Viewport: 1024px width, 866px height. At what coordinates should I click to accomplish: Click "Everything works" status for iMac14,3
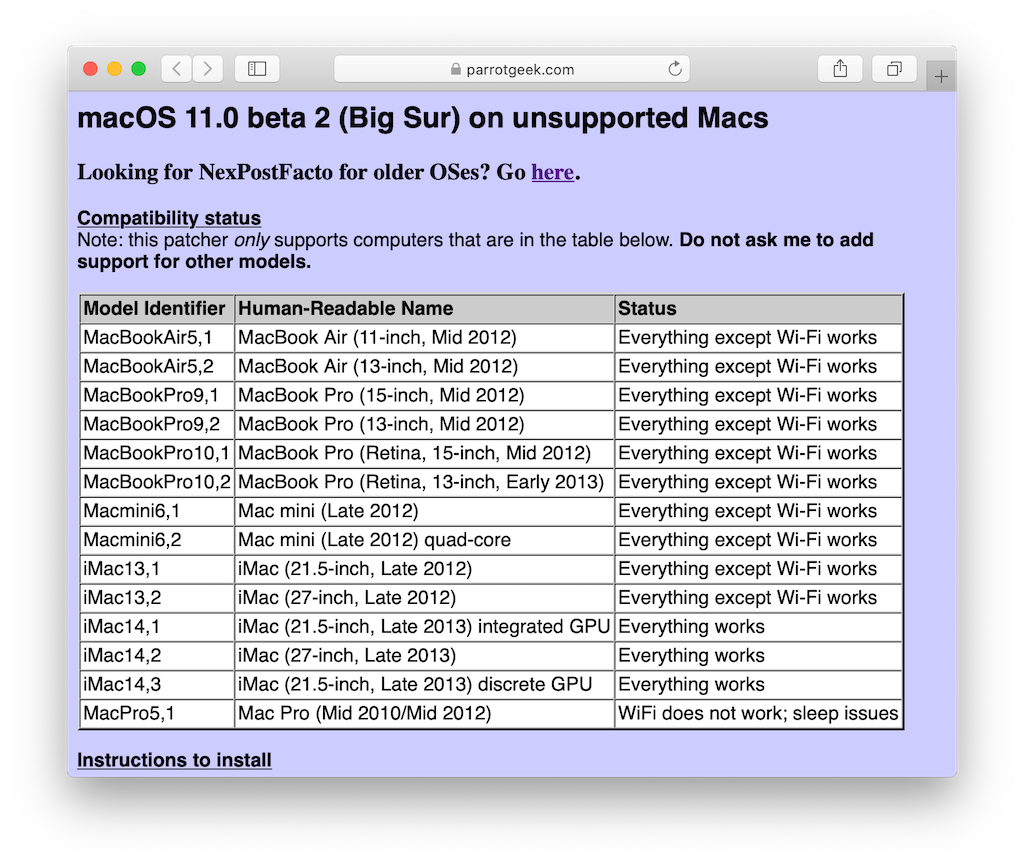coord(758,684)
